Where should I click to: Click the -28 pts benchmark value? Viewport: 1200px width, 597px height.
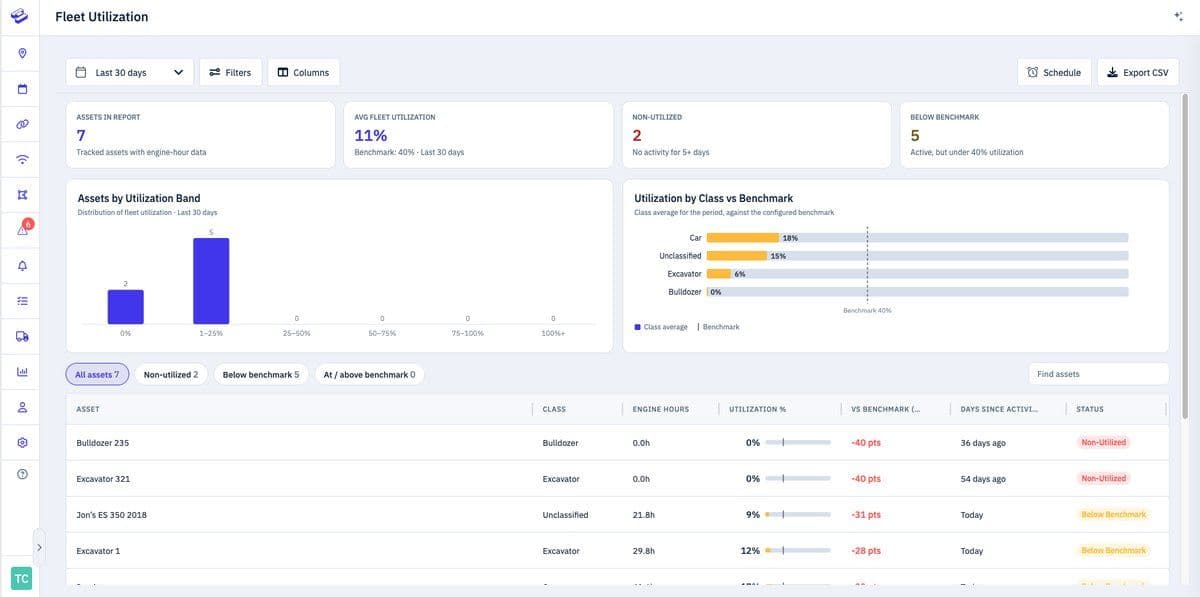click(x=865, y=551)
